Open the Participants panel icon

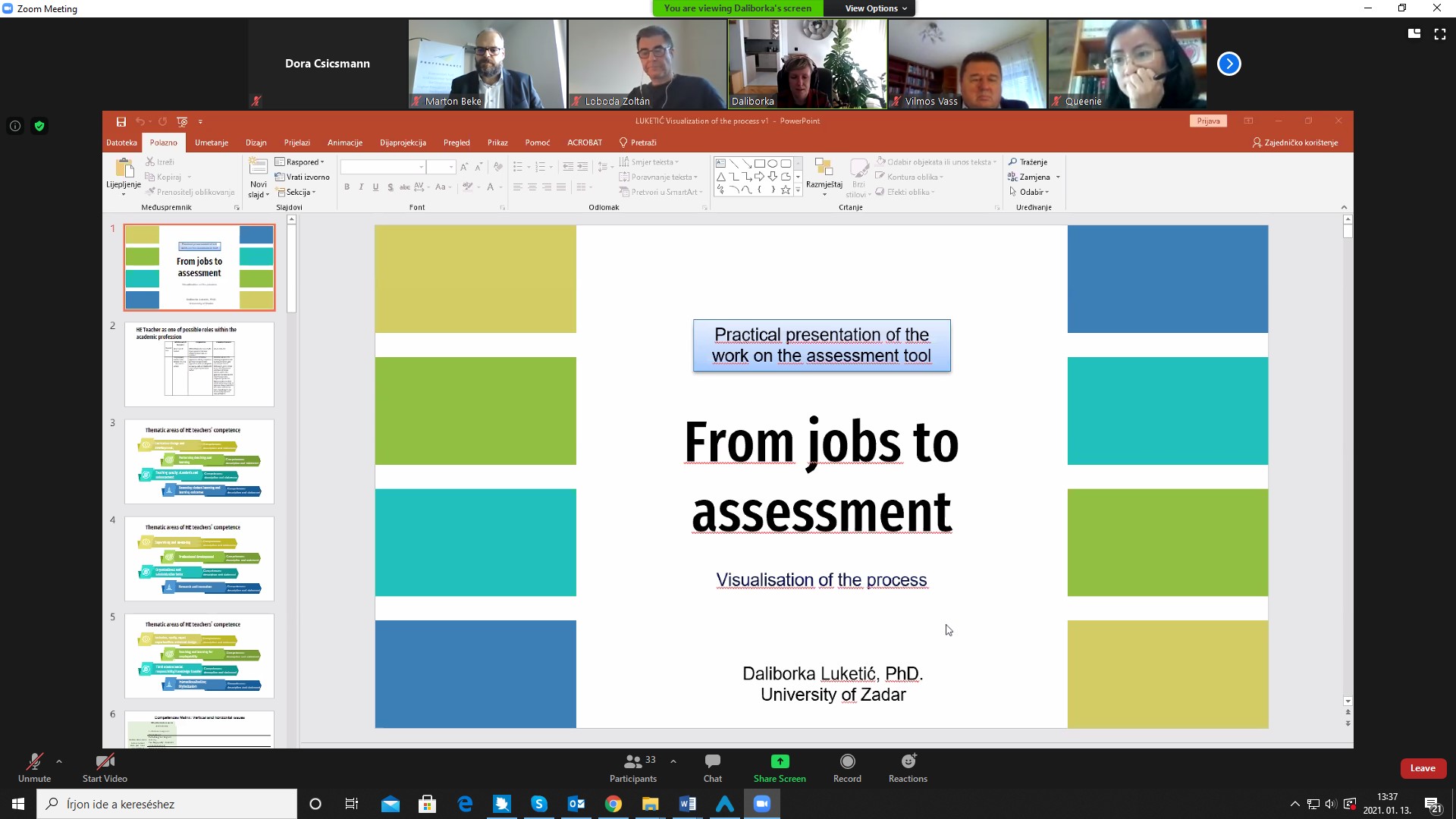pyautogui.click(x=632, y=761)
